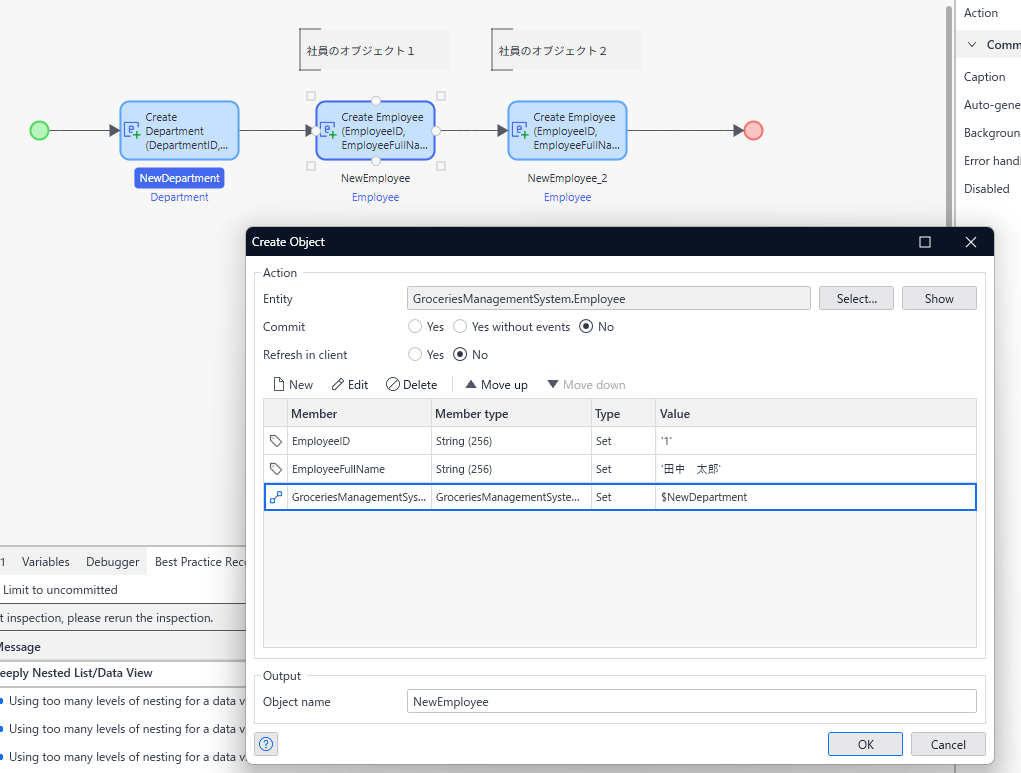Image resolution: width=1021 pixels, height=773 pixels.
Task: Click Move up in the member toolbar
Action: [496, 384]
